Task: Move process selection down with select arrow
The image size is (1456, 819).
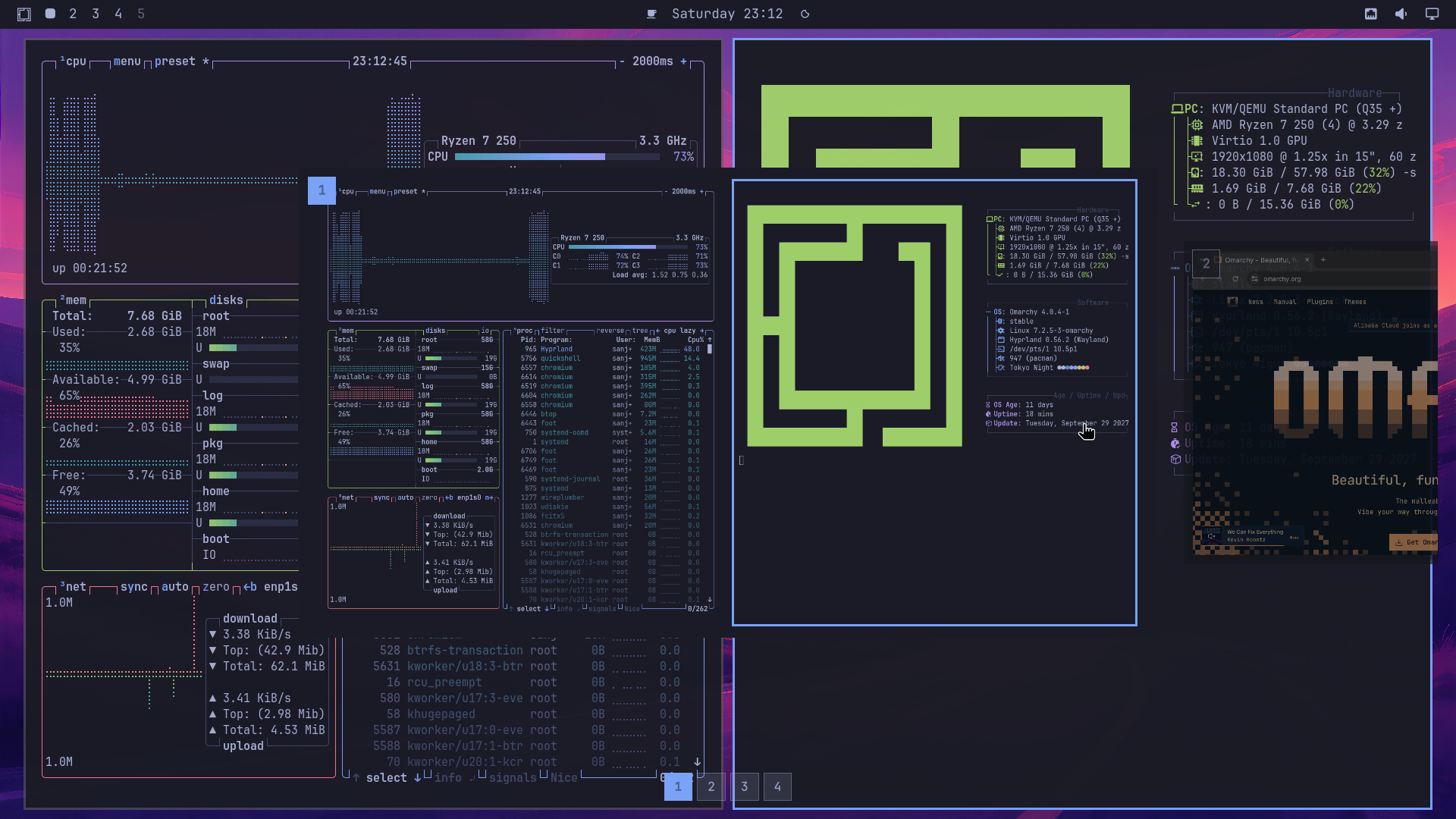Action: pos(417,778)
